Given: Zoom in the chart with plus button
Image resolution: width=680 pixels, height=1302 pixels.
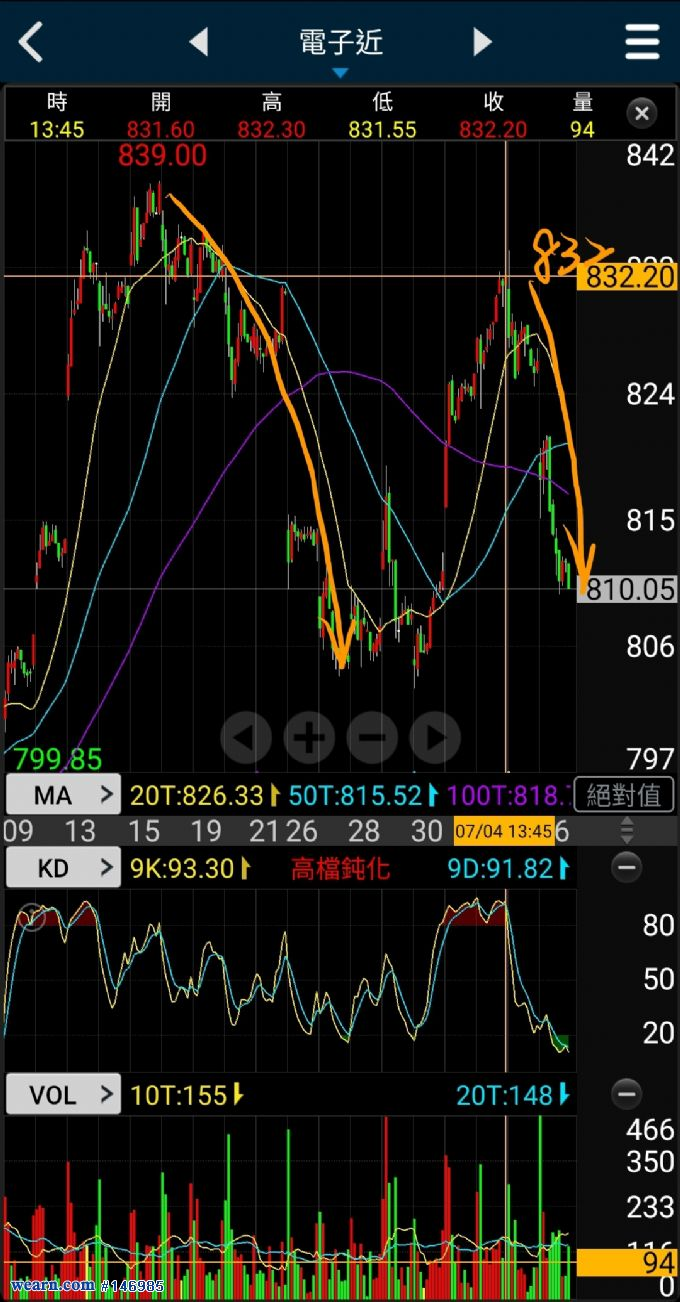Looking at the screenshot, I should click(x=309, y=738).
